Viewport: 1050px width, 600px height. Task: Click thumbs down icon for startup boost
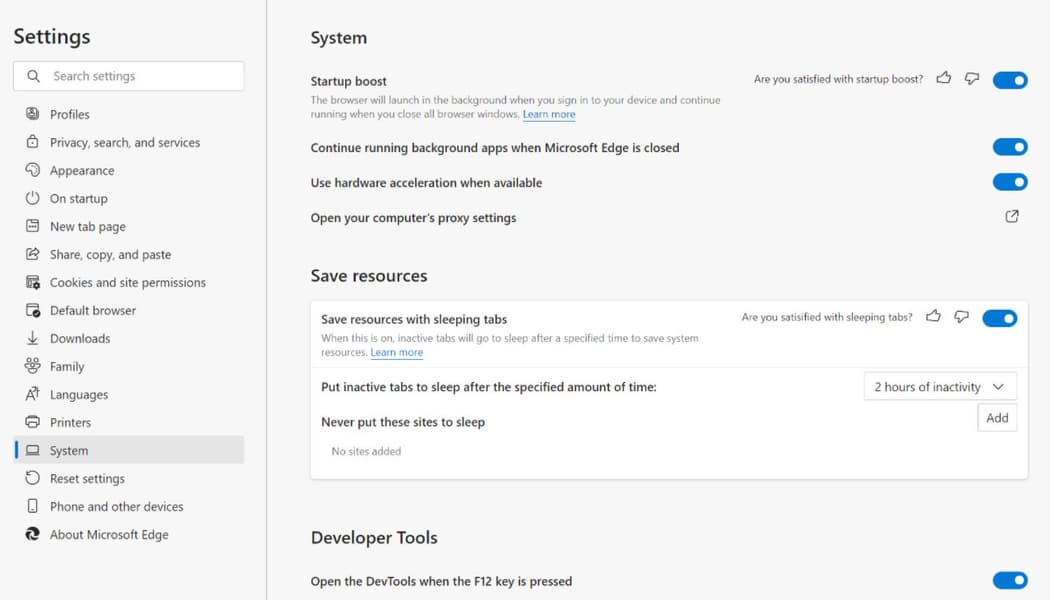(971, 78)
